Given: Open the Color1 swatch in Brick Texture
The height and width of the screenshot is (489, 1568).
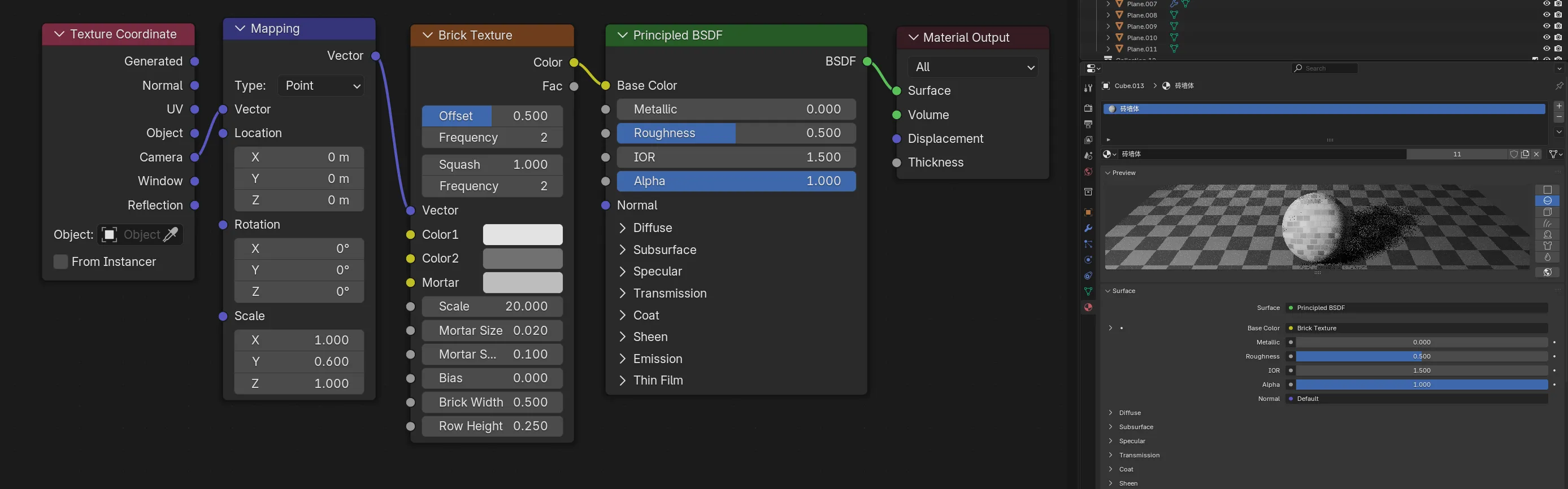Looking at the screenshot, I should click(x=522, y=235).
